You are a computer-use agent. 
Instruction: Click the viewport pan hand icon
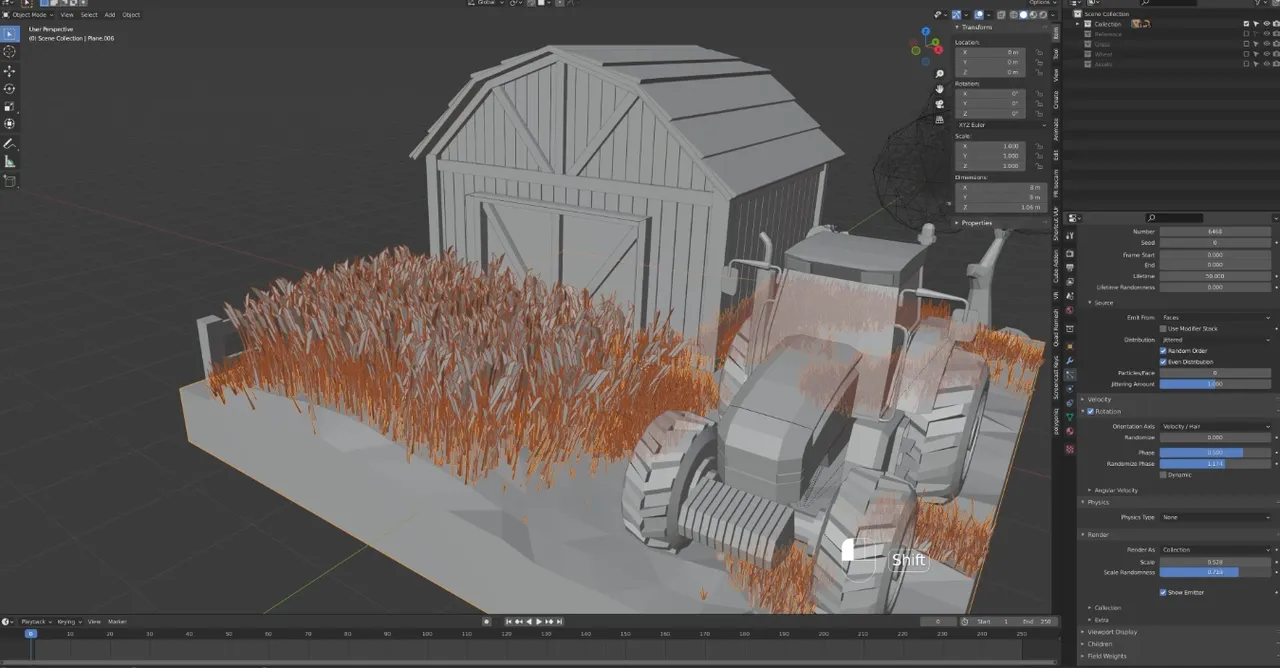pyautogui.click(x=940, y=89)
